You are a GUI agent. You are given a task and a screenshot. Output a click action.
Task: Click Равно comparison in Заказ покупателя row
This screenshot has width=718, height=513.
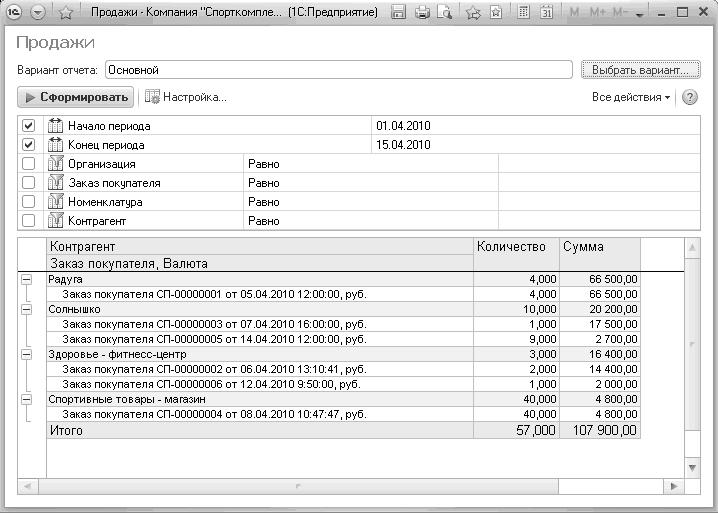tap(264, 183)
